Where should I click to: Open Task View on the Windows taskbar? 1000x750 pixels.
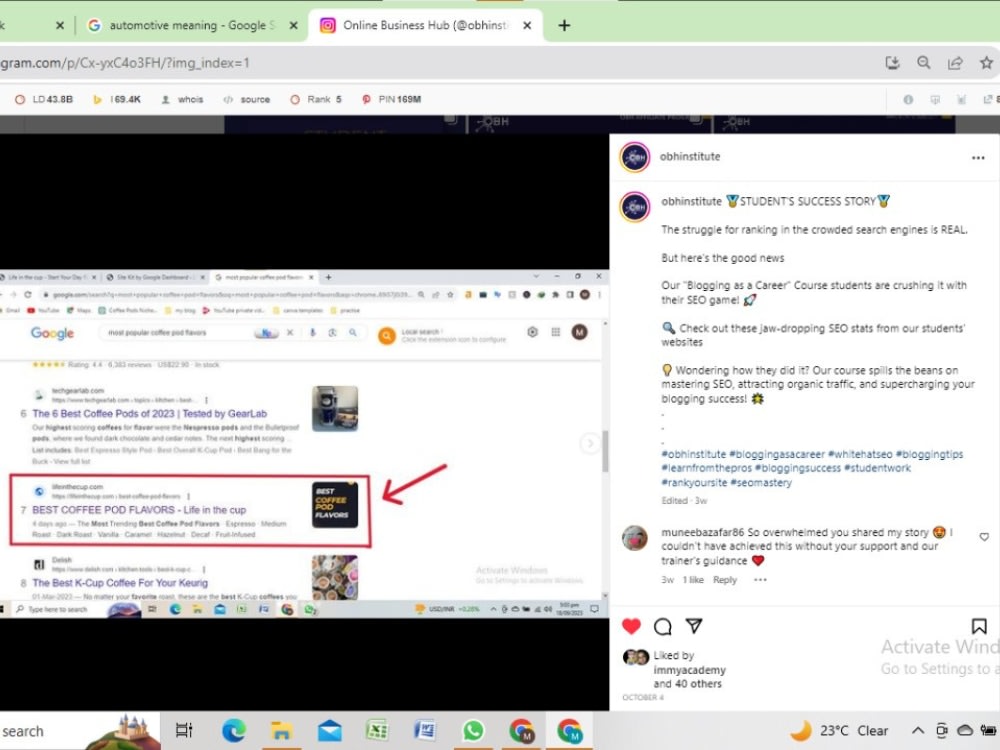(x=184, y=731)
